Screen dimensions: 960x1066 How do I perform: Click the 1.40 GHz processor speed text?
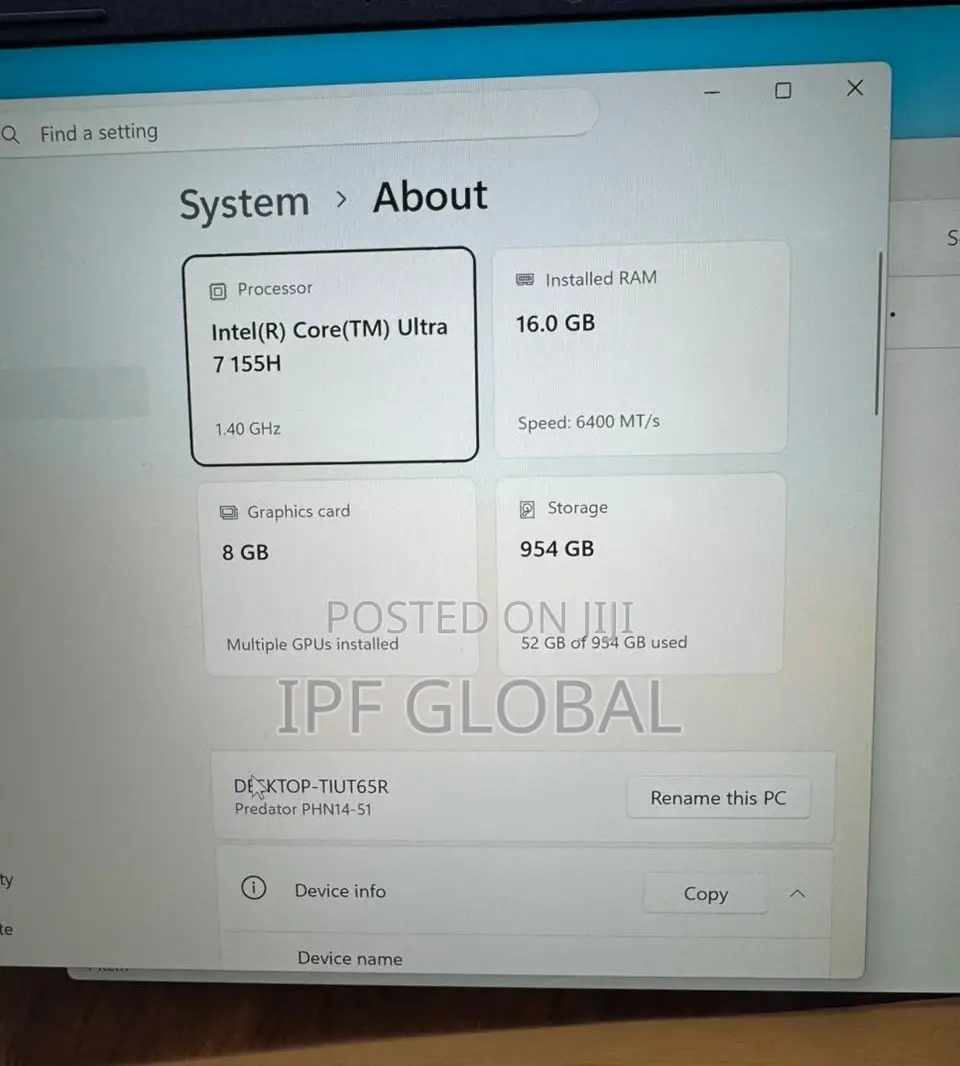[x=248, y=429]
